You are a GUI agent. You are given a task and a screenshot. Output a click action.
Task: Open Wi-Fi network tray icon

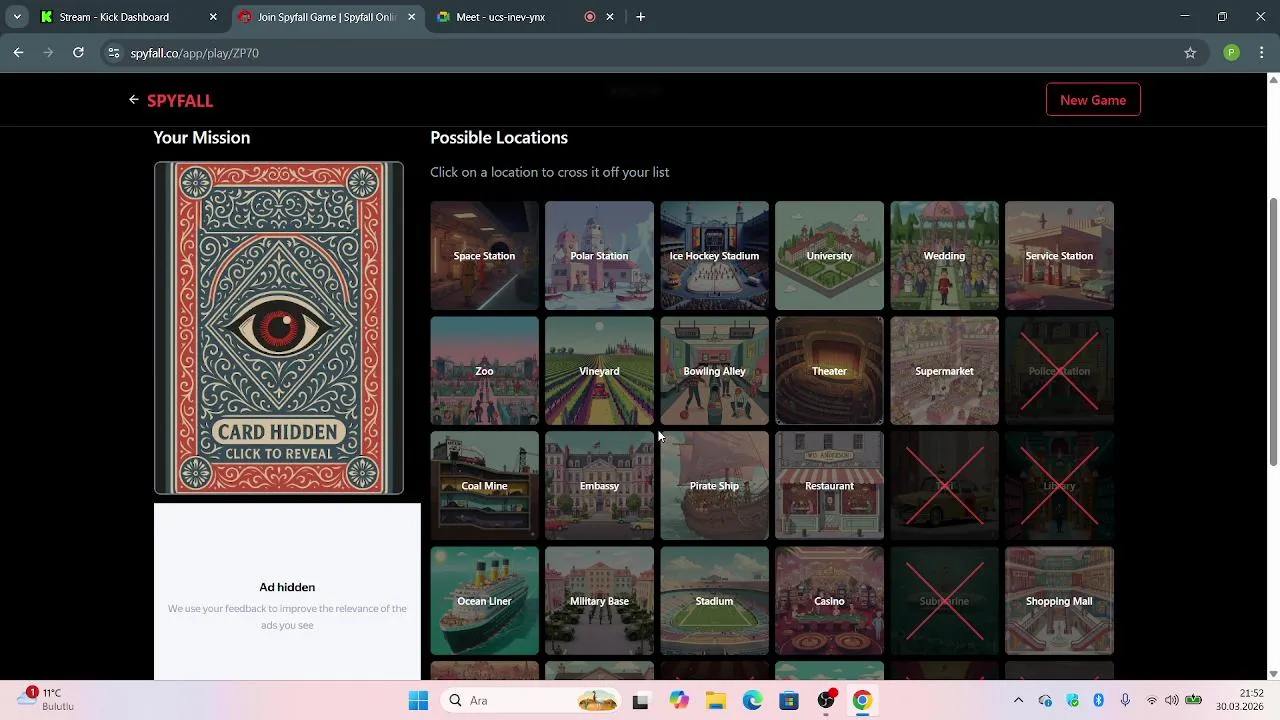(x=1152, y=700)
